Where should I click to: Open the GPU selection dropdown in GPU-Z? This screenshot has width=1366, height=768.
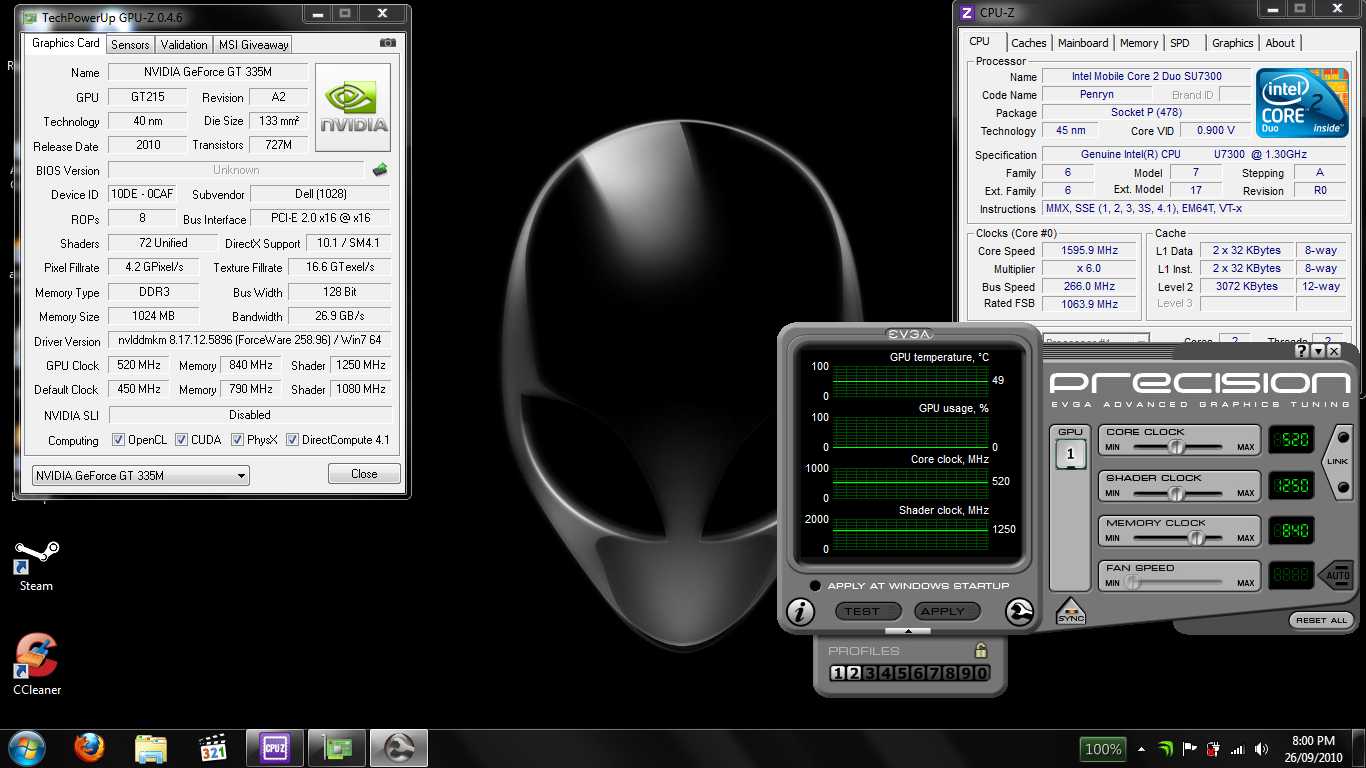pyautogui.click(x=141, y=476)
